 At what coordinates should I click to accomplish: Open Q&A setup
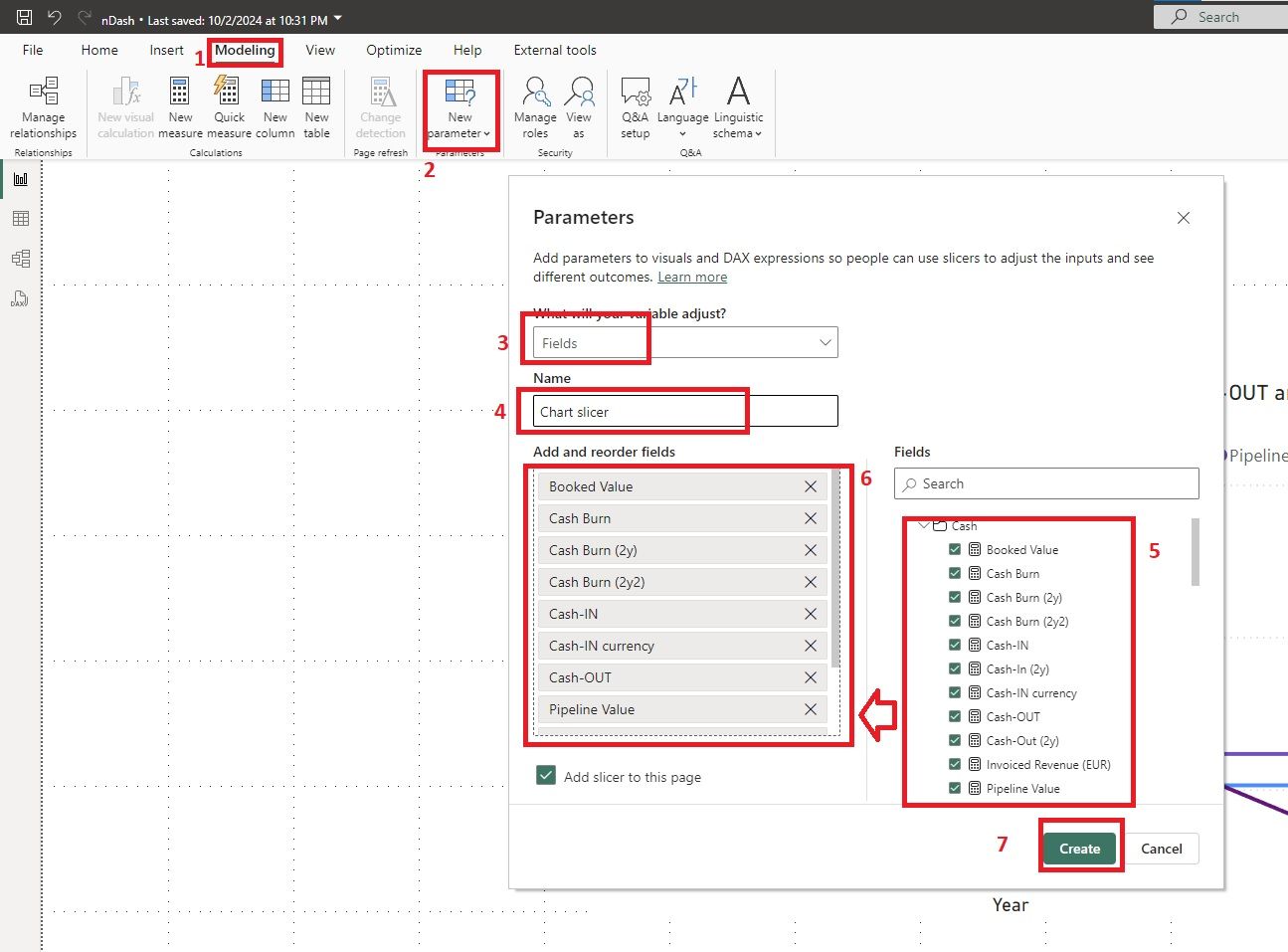point(636,108)
